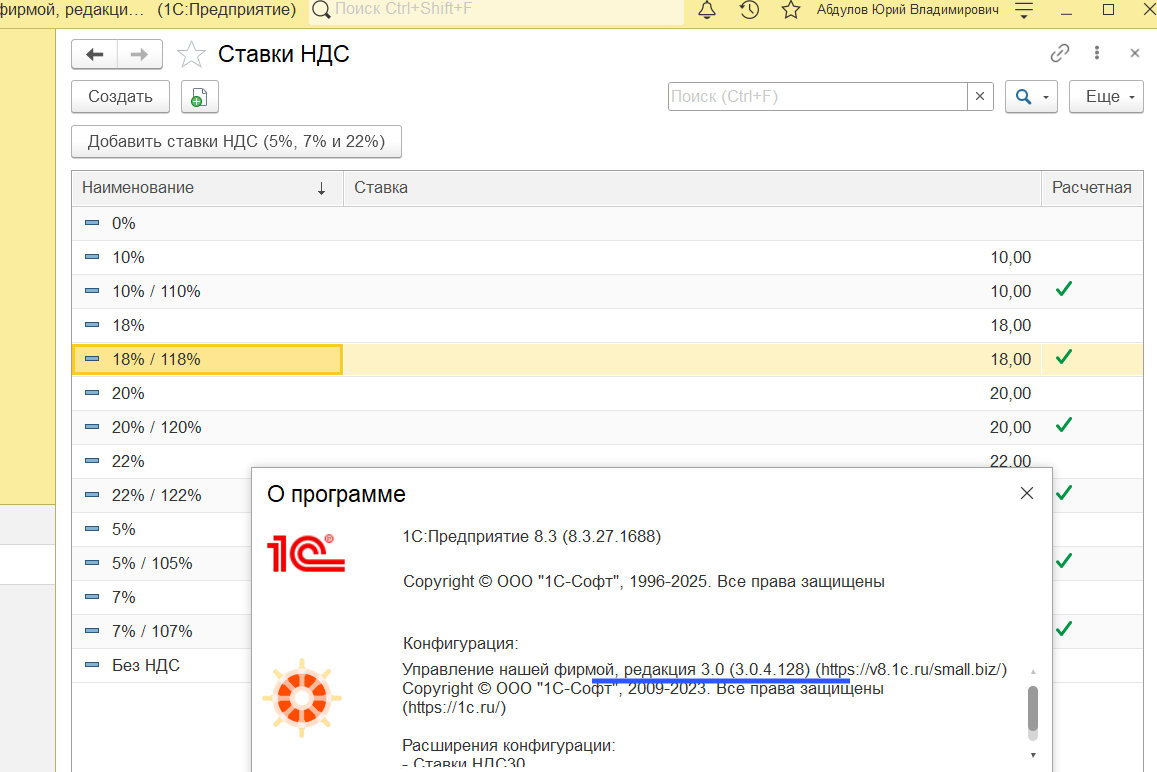
Task: Click the 20,00 value in 20% row
Action: click(1010, 393)
